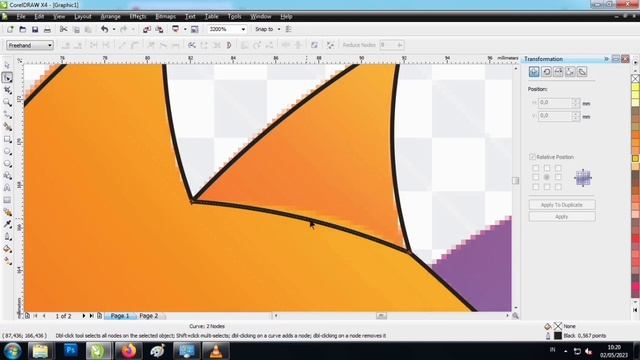The image size is (640, 360).
Task: Open the File menu
Action: (21, 17)
